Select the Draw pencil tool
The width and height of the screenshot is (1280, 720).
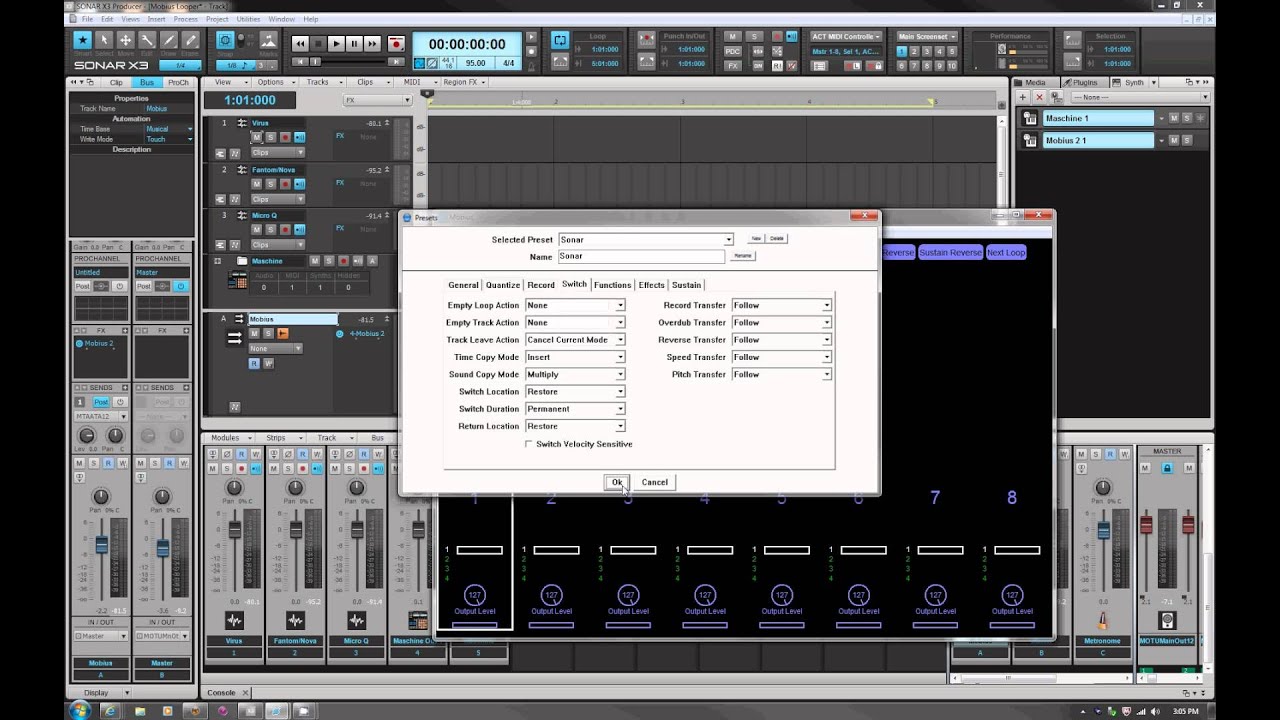[168, 42]
